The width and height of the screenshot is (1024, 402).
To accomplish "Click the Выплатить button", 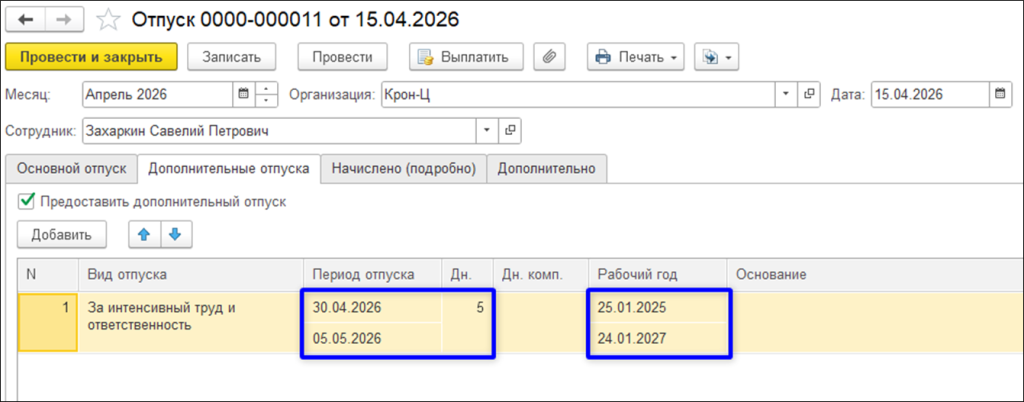I will 466,57.
